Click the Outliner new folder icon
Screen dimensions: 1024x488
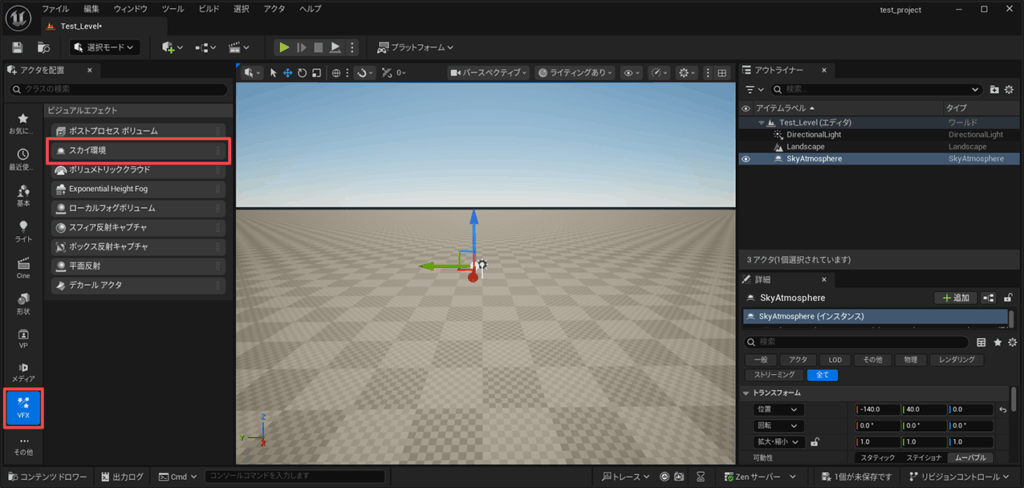coord(994,89)
